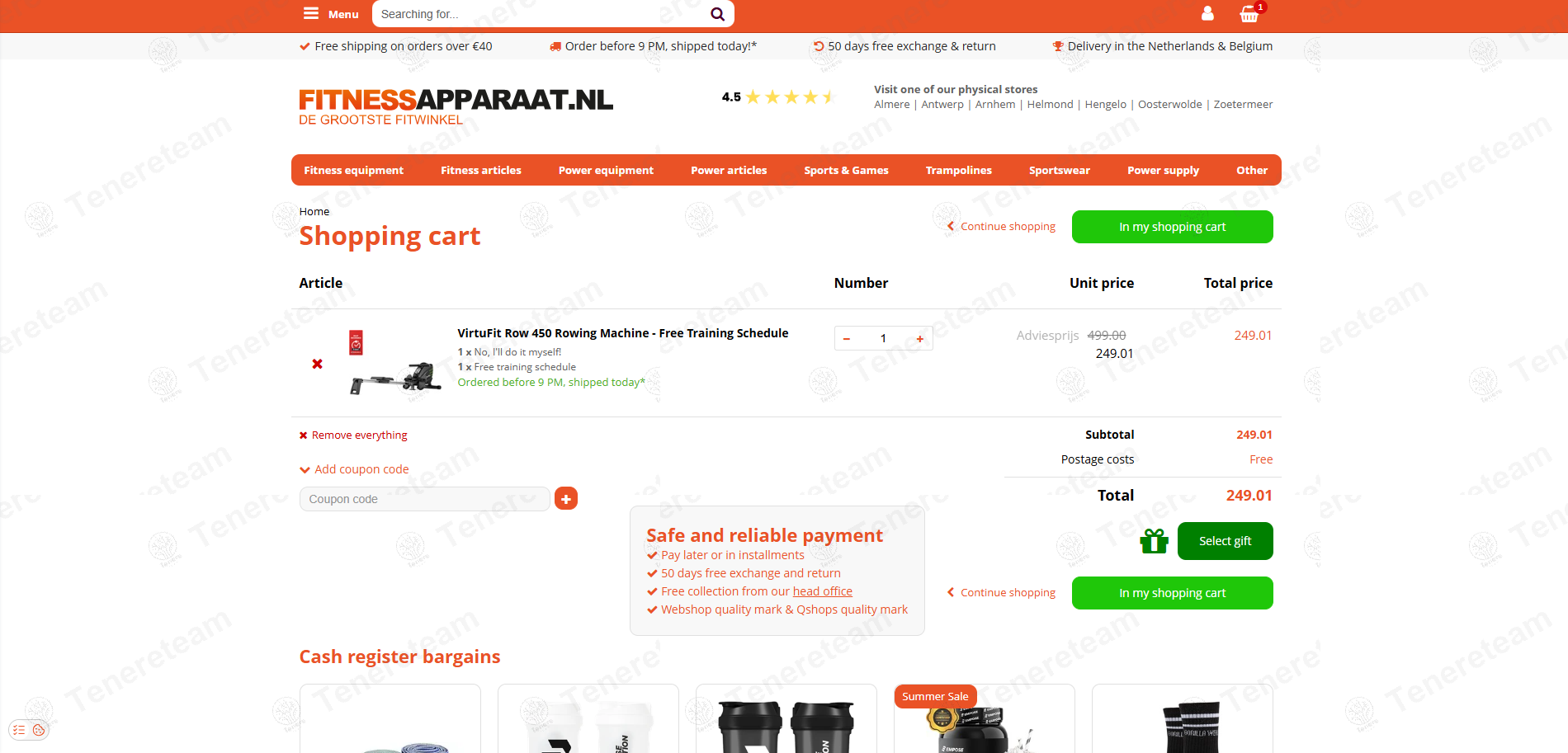Open the shopping basket icon

(x=1249, y=13)
